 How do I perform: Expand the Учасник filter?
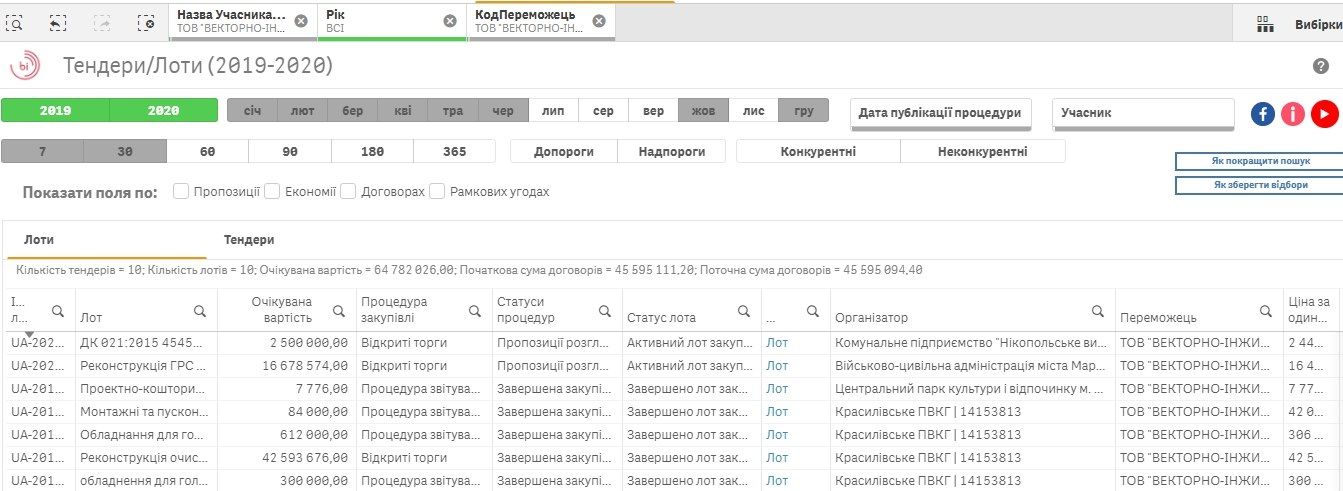click(1144, 113)
